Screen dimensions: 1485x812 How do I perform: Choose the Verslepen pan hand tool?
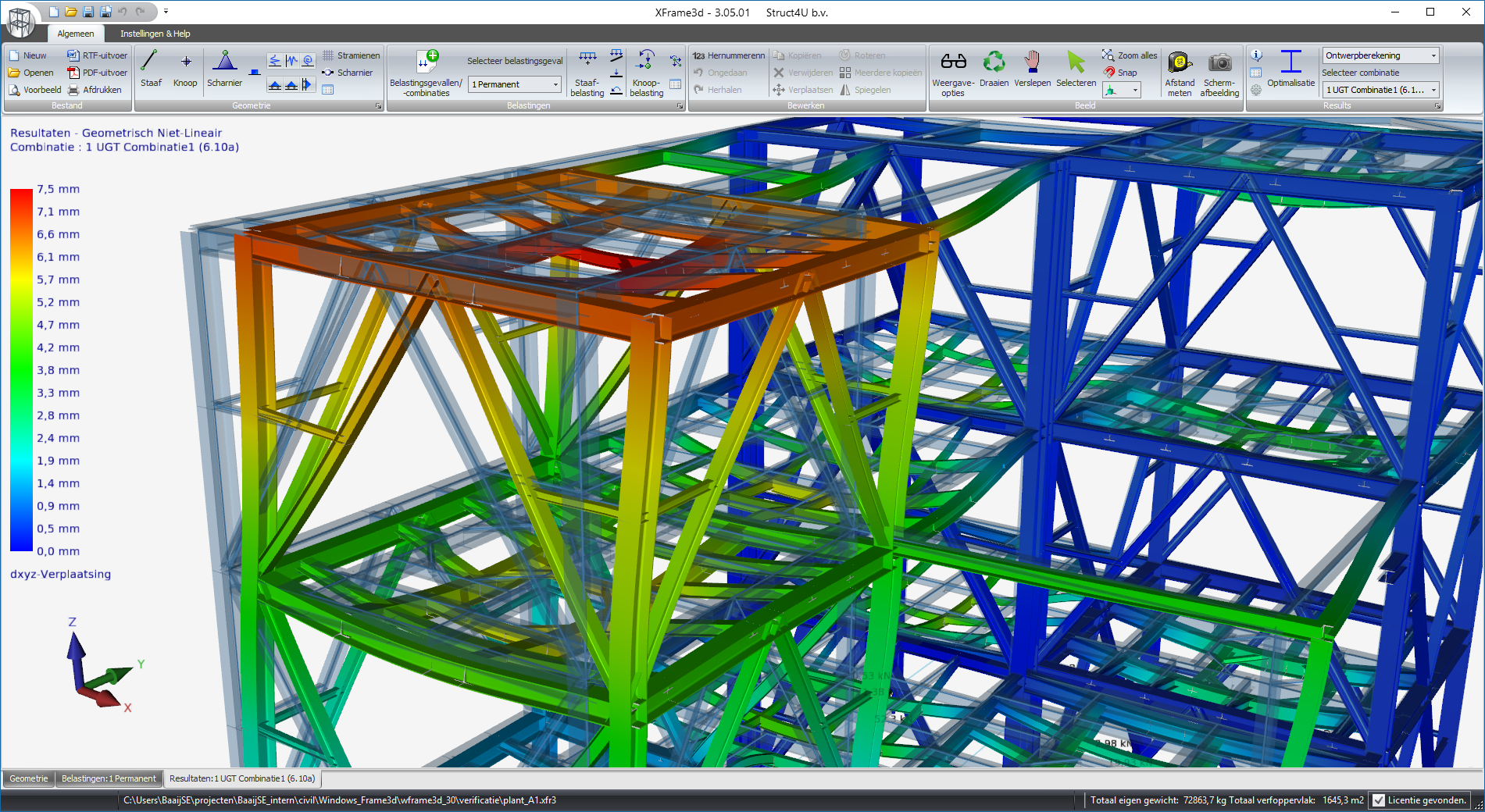point(1032,69)
